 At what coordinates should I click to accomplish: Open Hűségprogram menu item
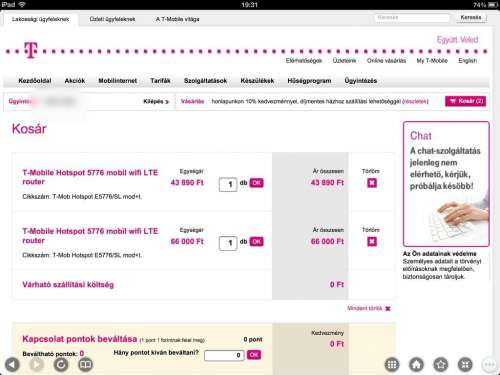coord(309,81)
